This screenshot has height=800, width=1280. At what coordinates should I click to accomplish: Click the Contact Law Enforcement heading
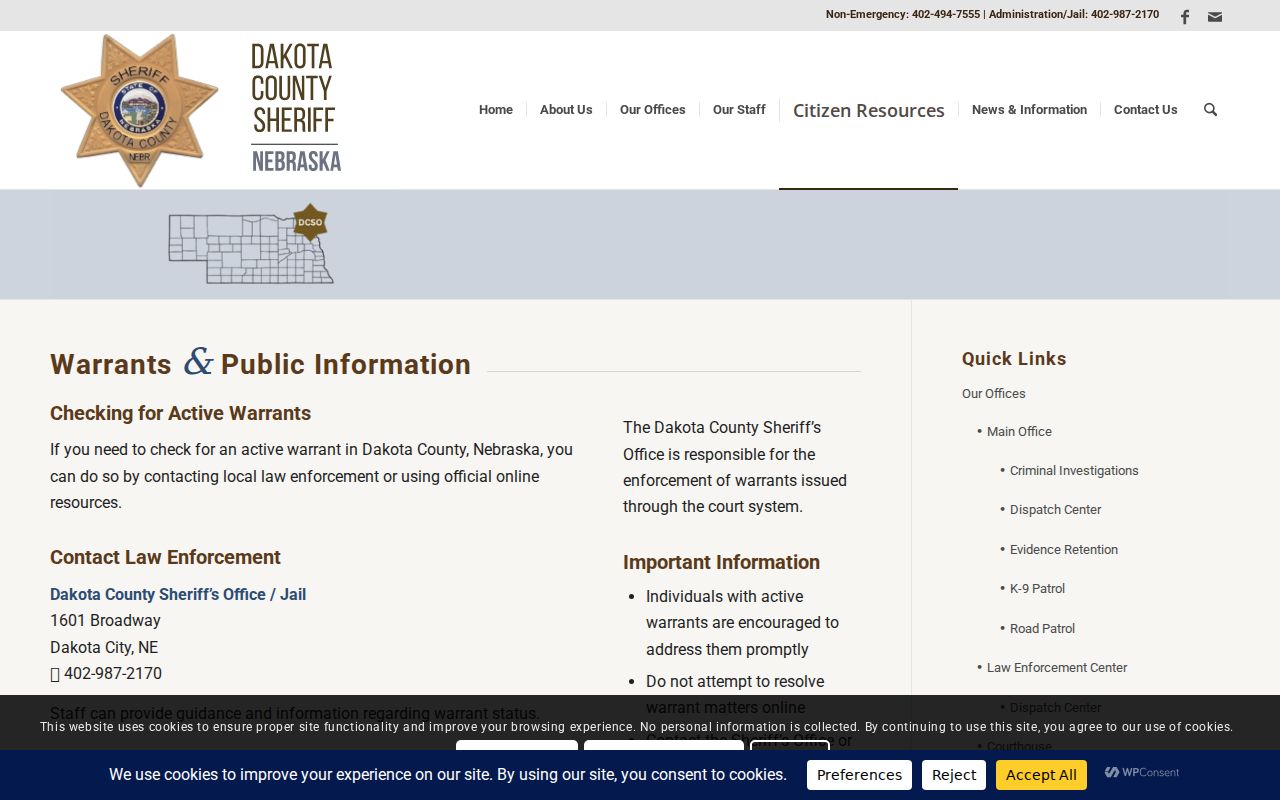coord(165,557)
